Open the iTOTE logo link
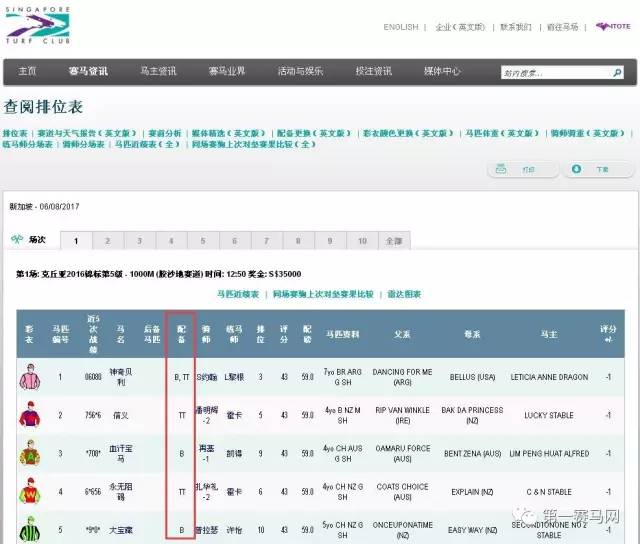The image size is (640, 544). (612, 27)
